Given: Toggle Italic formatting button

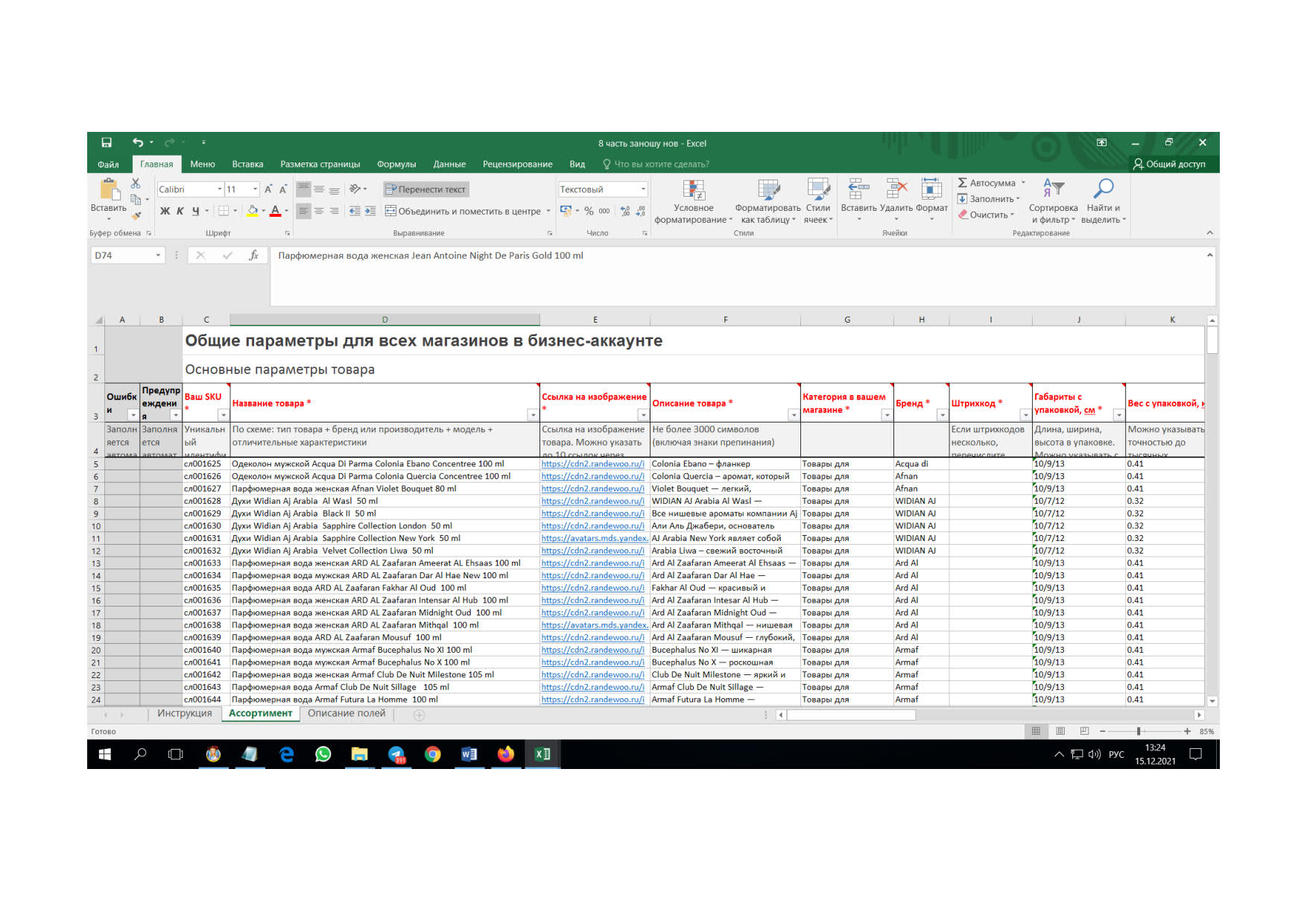Looking at the screenshot, I should click(180, 211).
